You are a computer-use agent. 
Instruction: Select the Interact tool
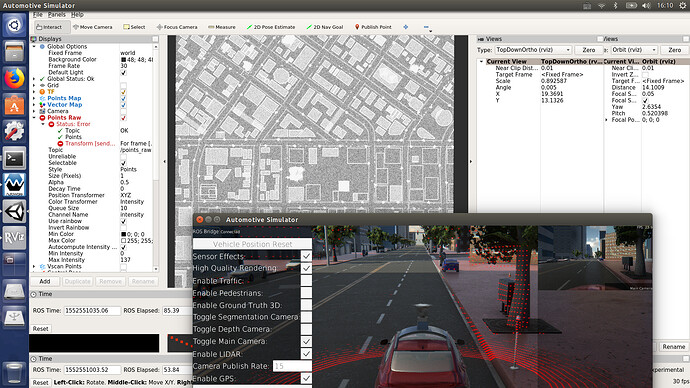[x=49, y=27]
